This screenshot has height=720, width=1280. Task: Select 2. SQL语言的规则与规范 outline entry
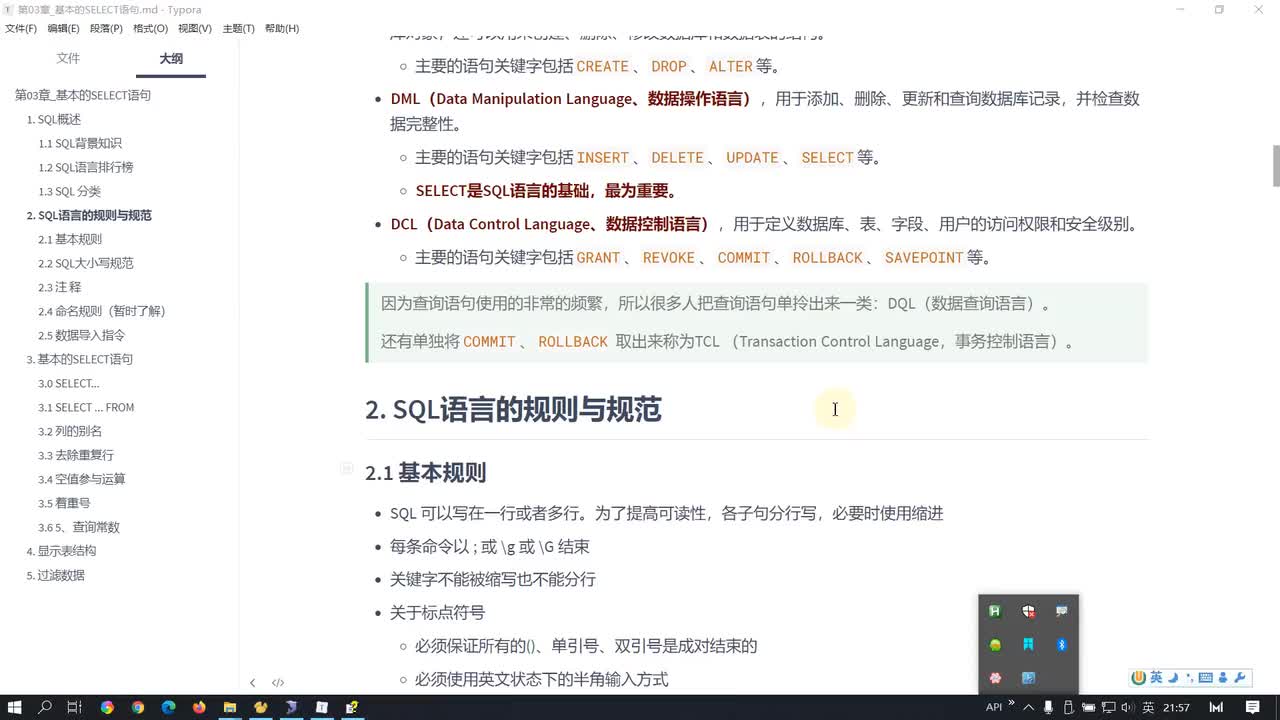point(89,215)
